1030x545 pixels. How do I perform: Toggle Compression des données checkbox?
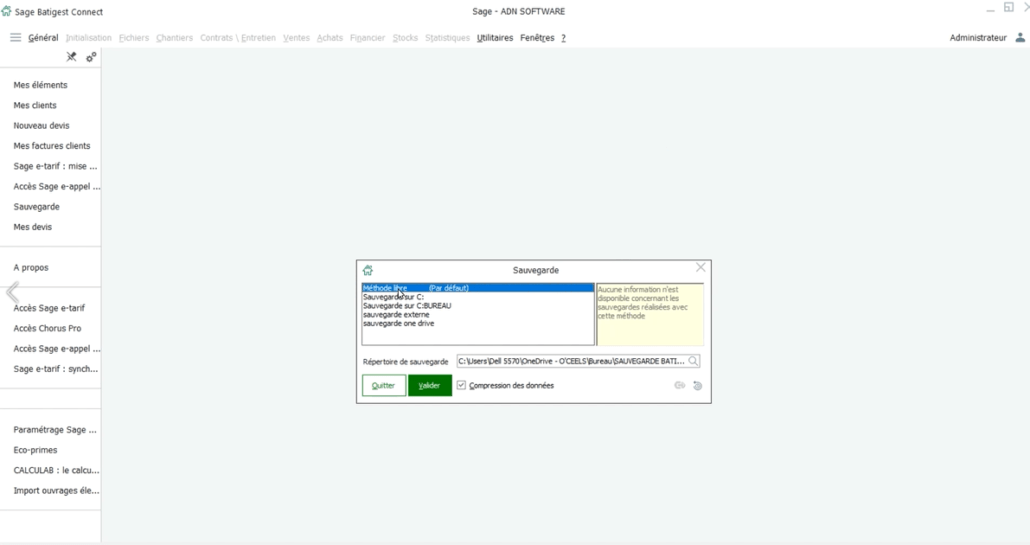coord(461,385)
